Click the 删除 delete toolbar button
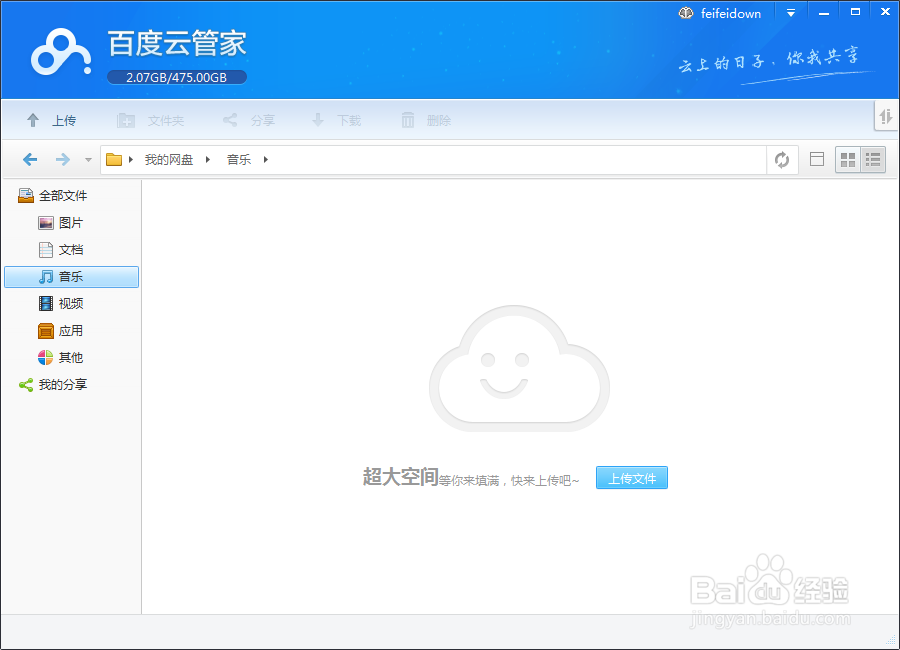Viewport: 900px width, 650px height. (426, 120)
